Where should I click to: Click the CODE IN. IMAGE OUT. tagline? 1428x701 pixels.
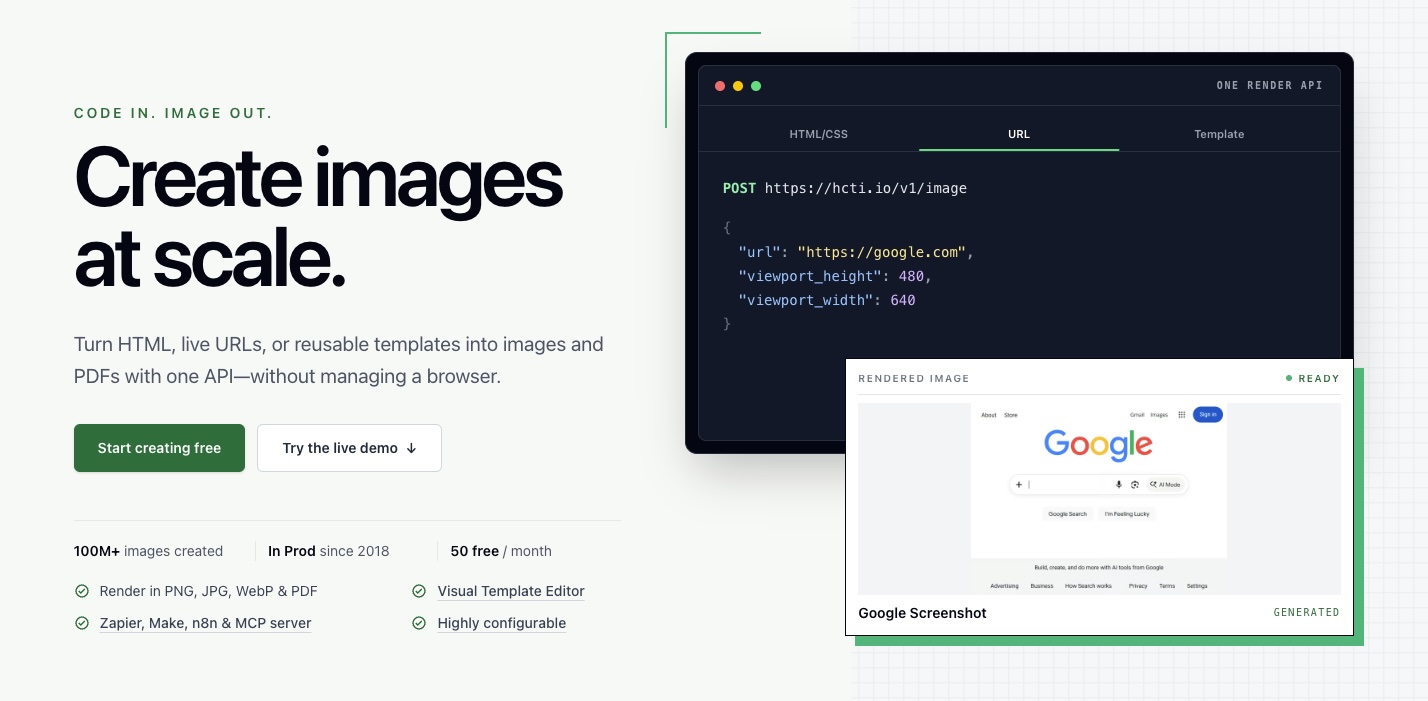(173, 114)
